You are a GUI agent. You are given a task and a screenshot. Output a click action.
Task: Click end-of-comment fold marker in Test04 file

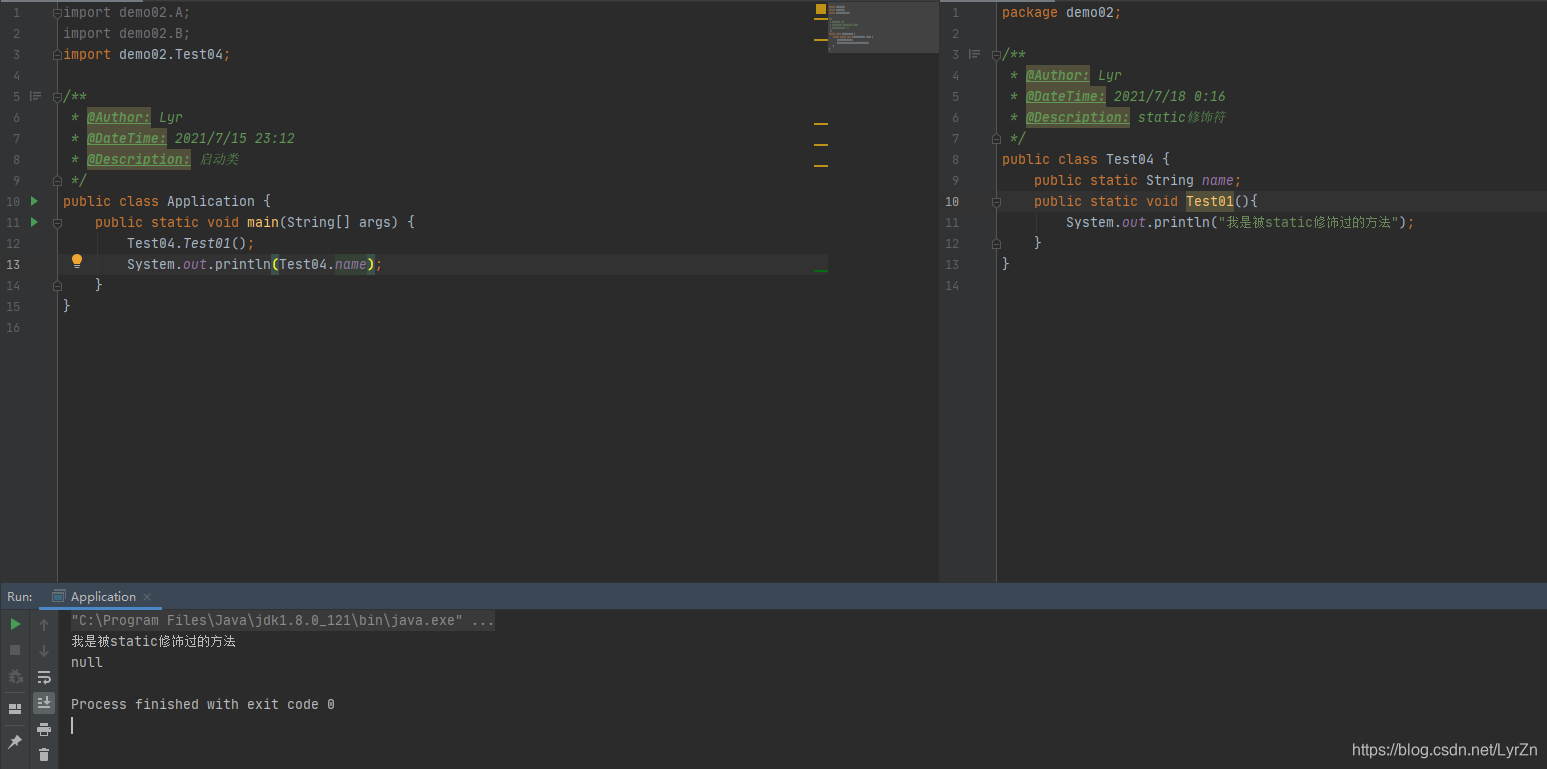996,138
